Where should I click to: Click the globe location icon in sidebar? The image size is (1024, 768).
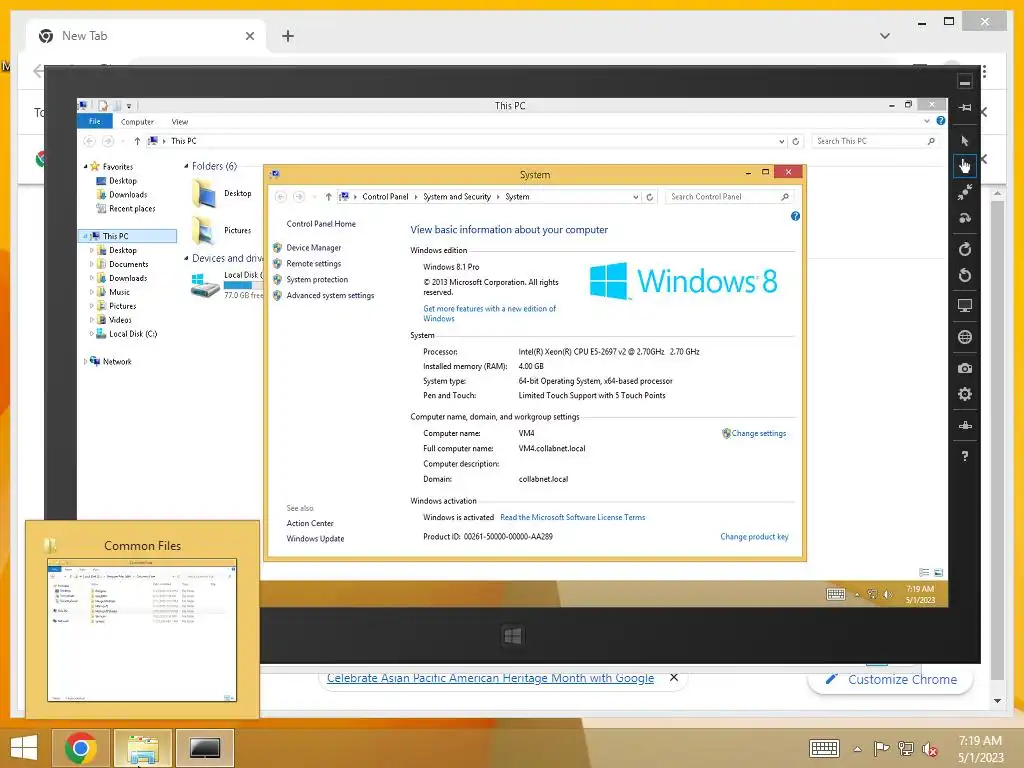[x=965, y=337]
